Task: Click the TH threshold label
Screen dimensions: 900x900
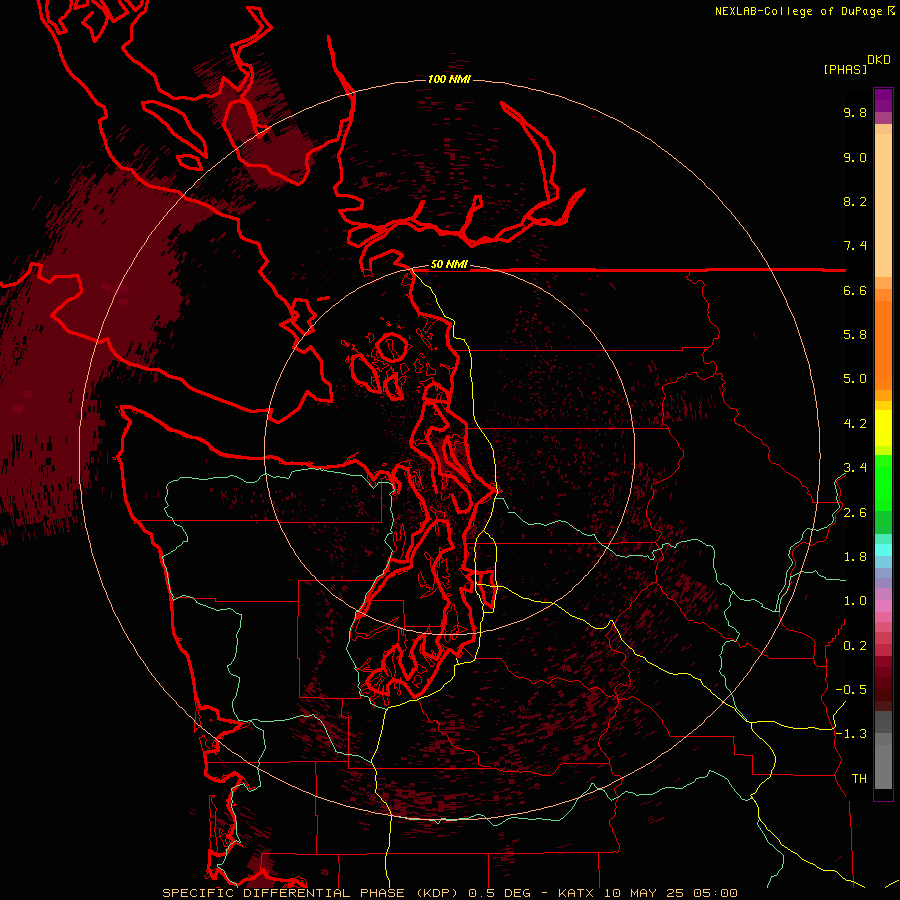Action: coord(859,779)
